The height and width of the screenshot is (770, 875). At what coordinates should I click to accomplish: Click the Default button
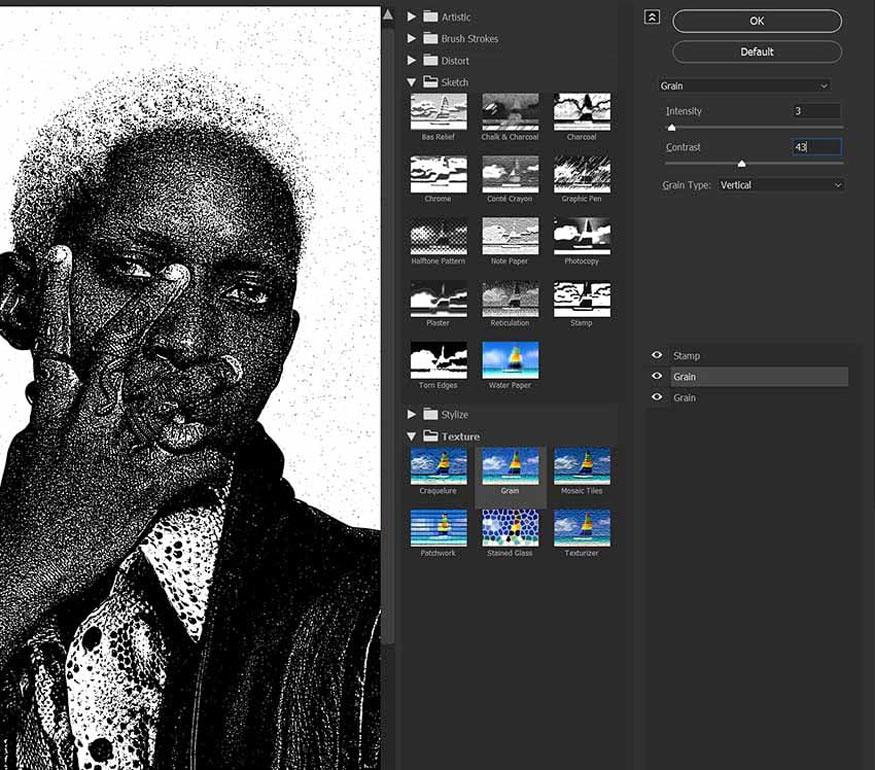tap(757, 52)
